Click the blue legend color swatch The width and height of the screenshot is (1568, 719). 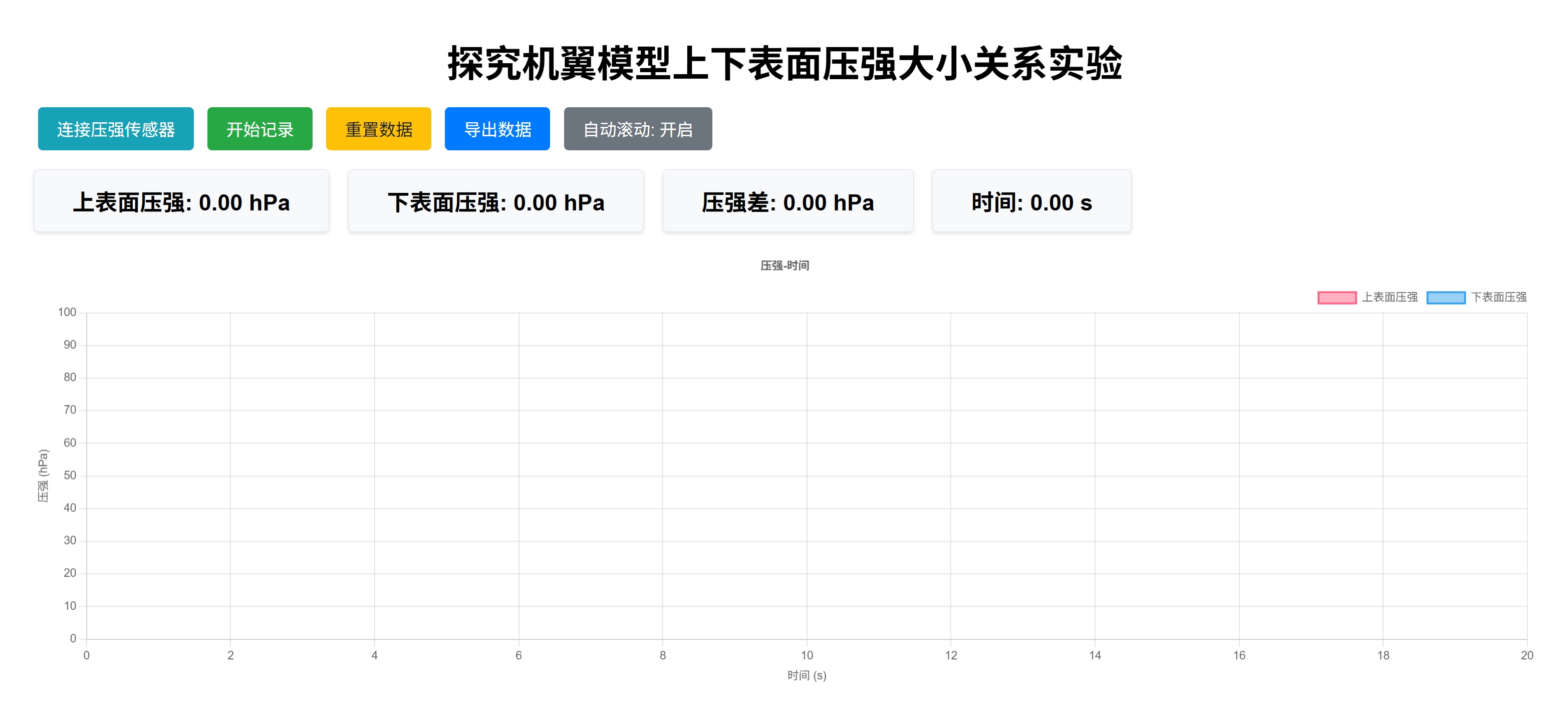[1446, 297]
